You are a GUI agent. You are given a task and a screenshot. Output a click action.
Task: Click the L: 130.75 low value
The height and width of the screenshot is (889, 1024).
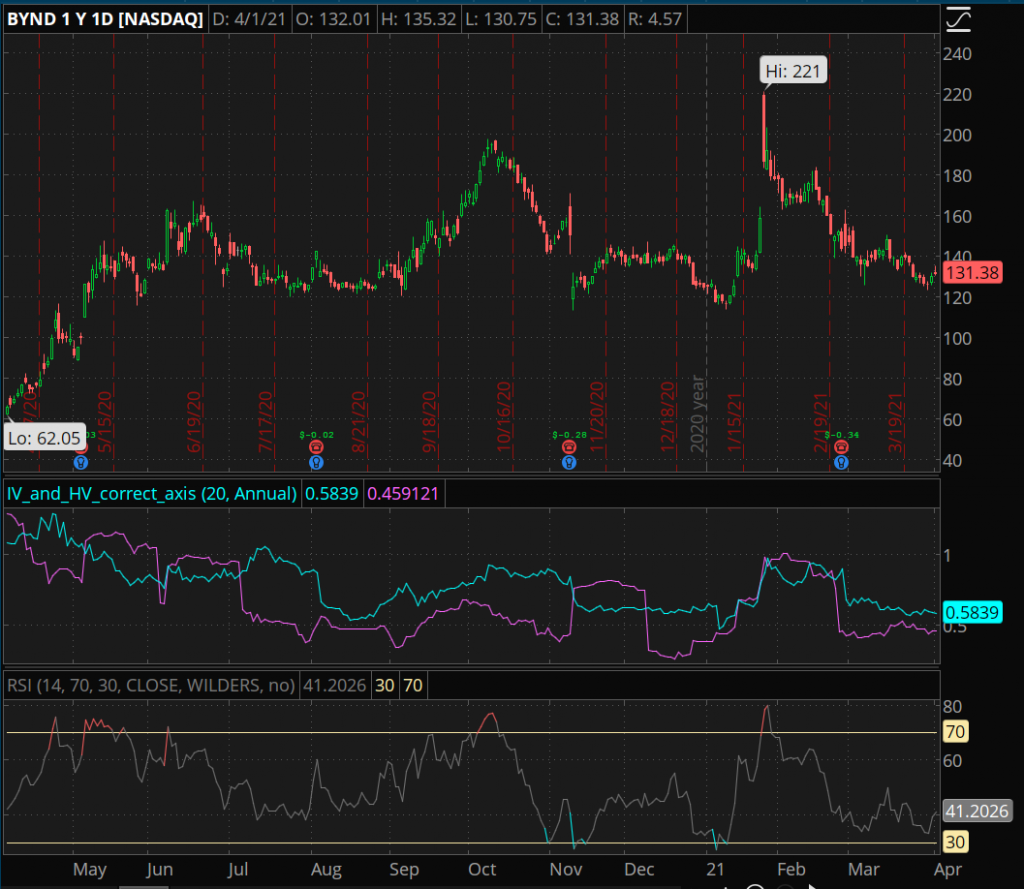(500, 19)
